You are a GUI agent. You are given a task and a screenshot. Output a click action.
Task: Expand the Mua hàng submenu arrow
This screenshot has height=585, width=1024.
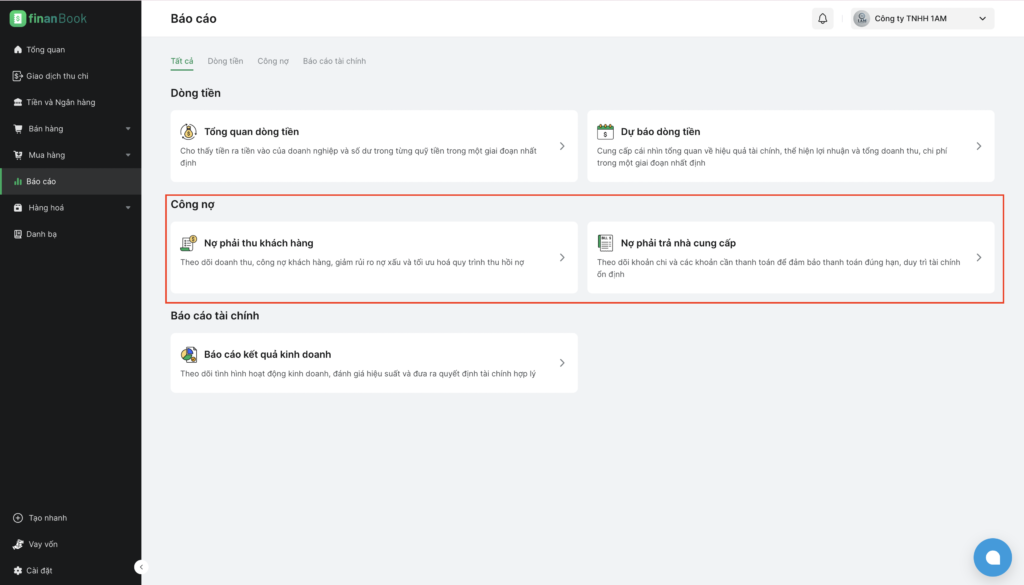[x=128, y=155]
